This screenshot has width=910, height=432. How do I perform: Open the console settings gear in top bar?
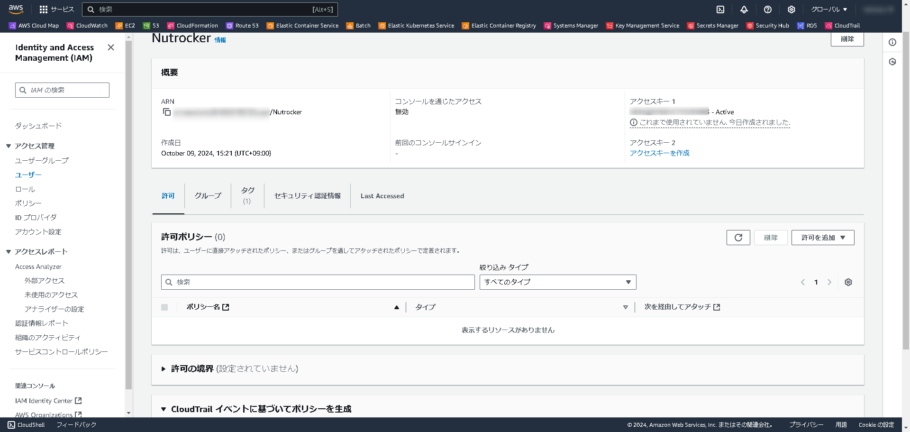[x=791, y=9]
